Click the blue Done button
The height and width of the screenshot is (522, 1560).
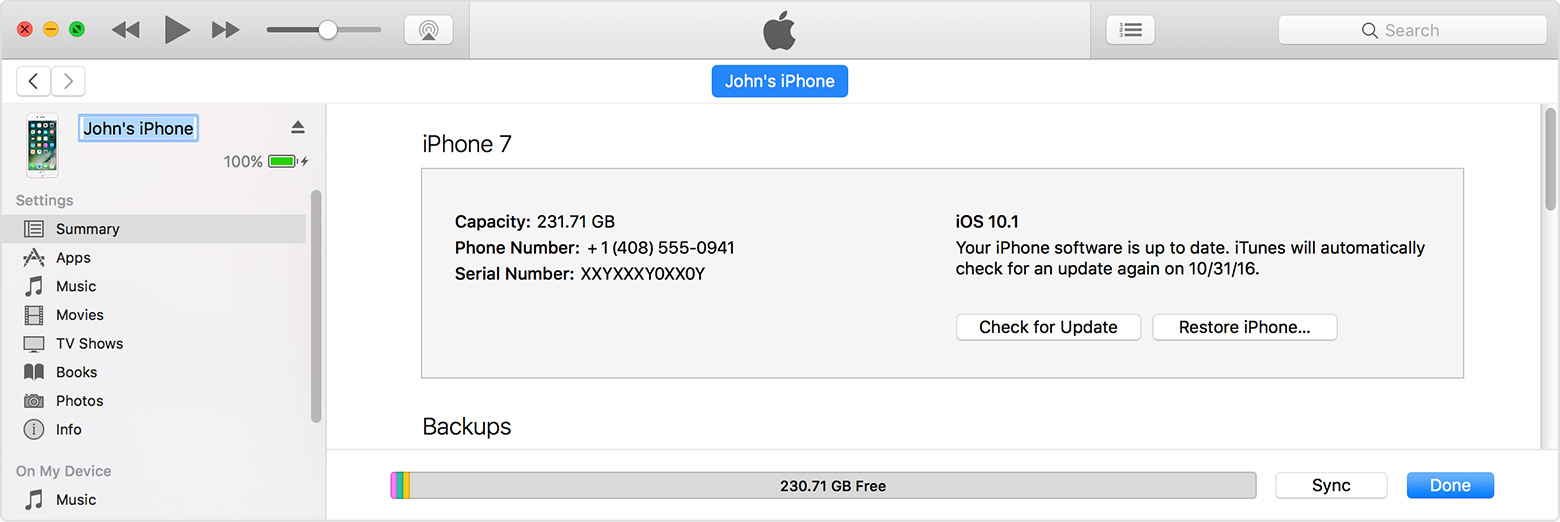pyautogui.click(x=1450, y=485)
